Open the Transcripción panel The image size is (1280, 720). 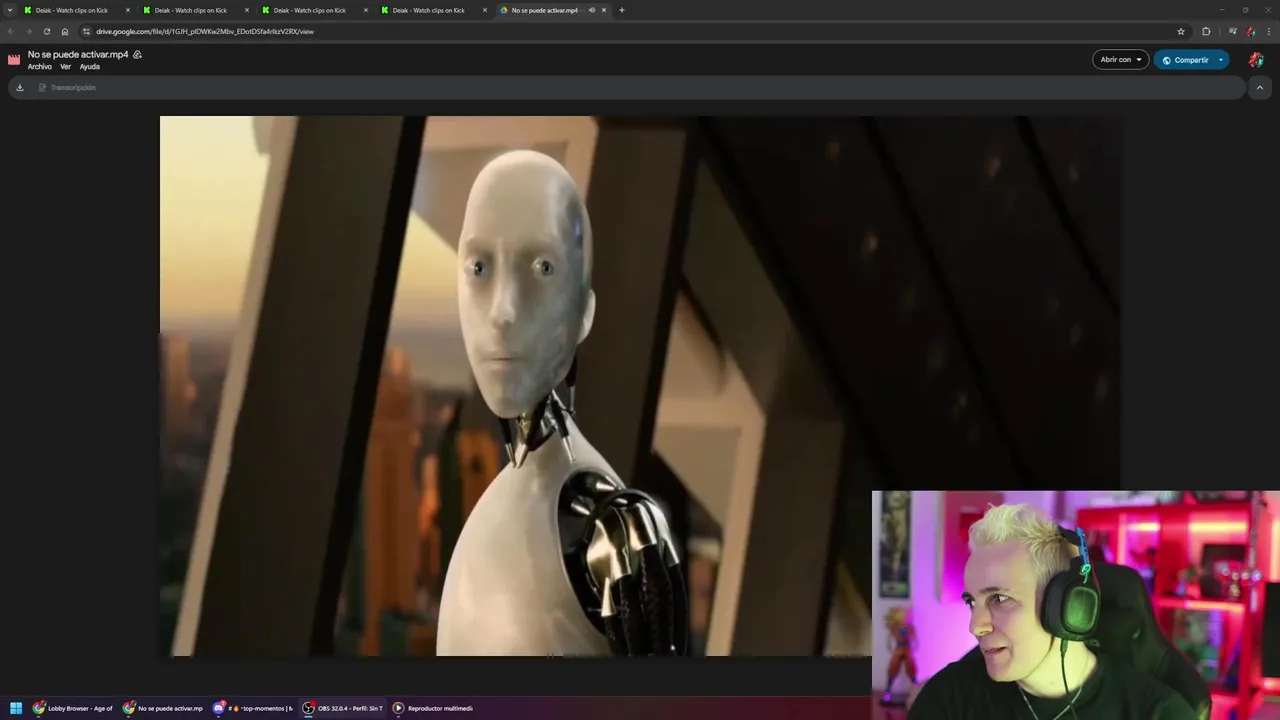[x=67, y=87]
